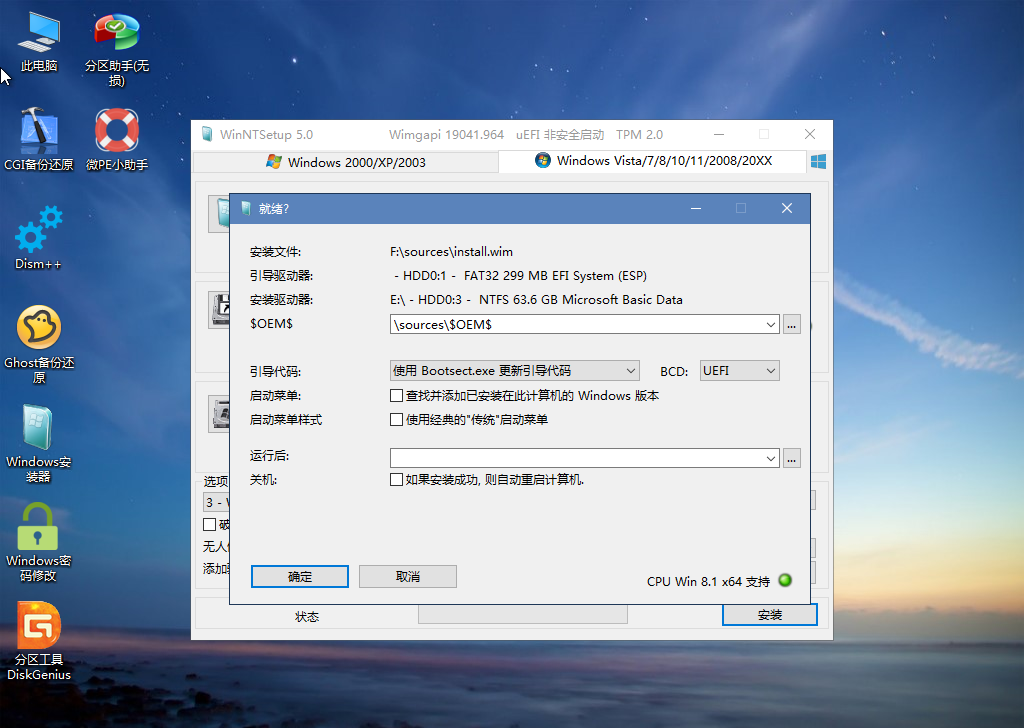Image resolution: width=1024 pixels, height=728 pixels.
Task: Open the BCD UEFI dropdown
Action: [739, 371]
